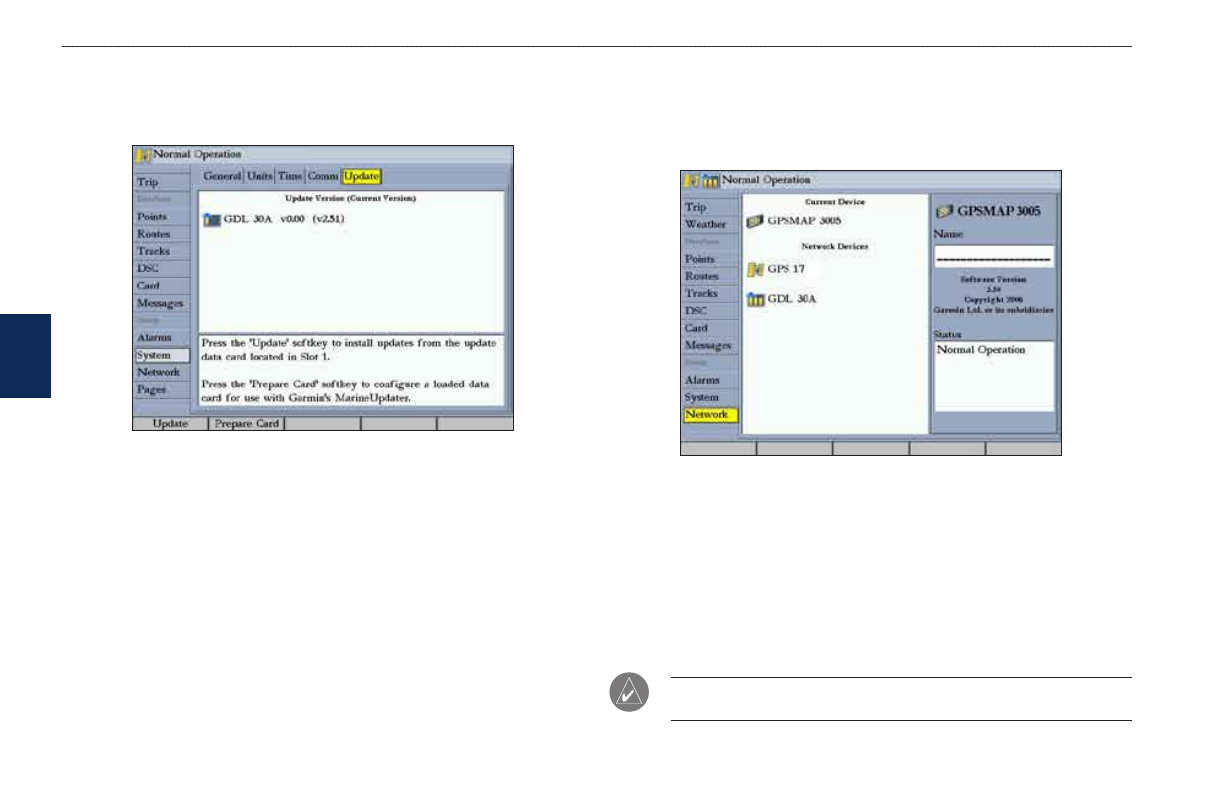The height and width of the screenshot is (796, 1224).
Task: Select Pages in the sidebar
Action: click(162, 389)
